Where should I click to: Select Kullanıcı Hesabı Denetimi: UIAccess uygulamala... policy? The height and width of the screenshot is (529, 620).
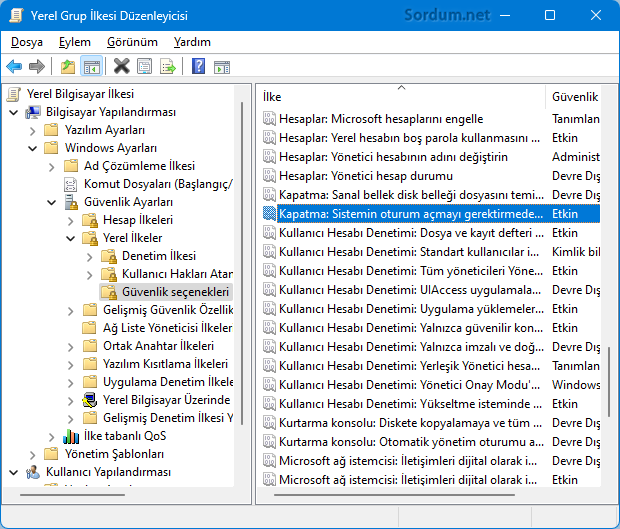410,290
